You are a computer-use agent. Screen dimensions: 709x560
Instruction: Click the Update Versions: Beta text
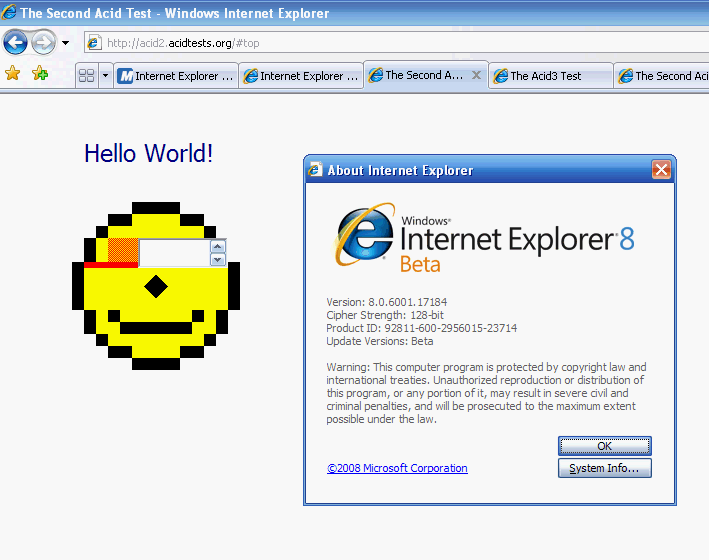[x=379, y=342]
